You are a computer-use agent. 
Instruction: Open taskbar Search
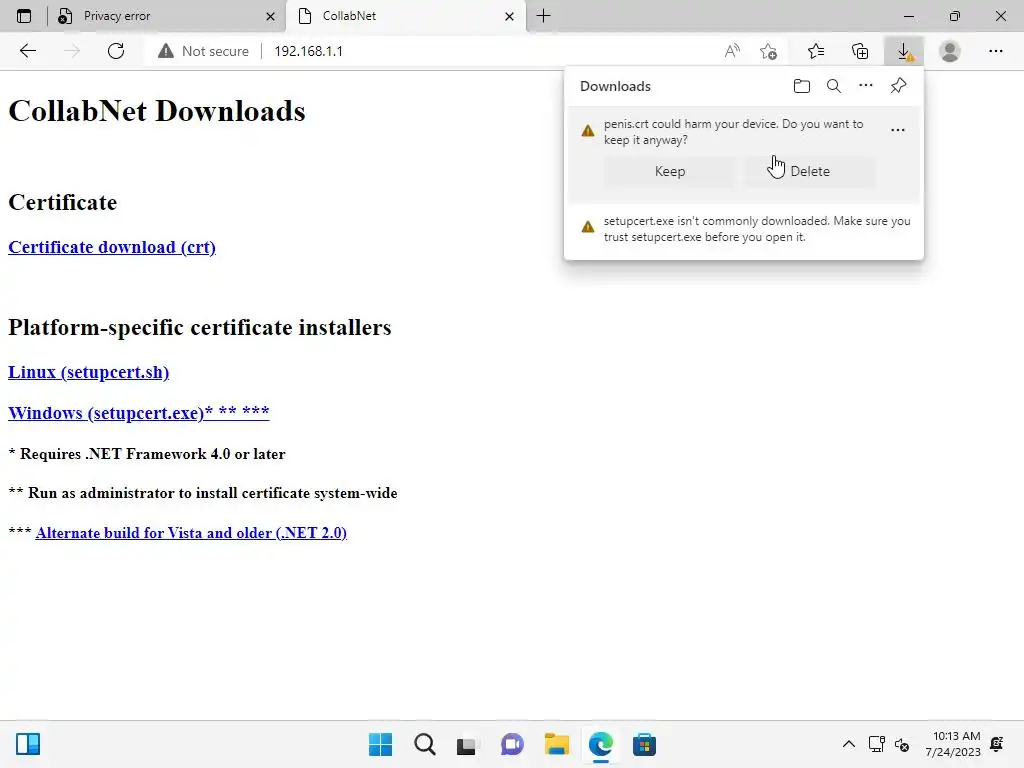(424, 744)
